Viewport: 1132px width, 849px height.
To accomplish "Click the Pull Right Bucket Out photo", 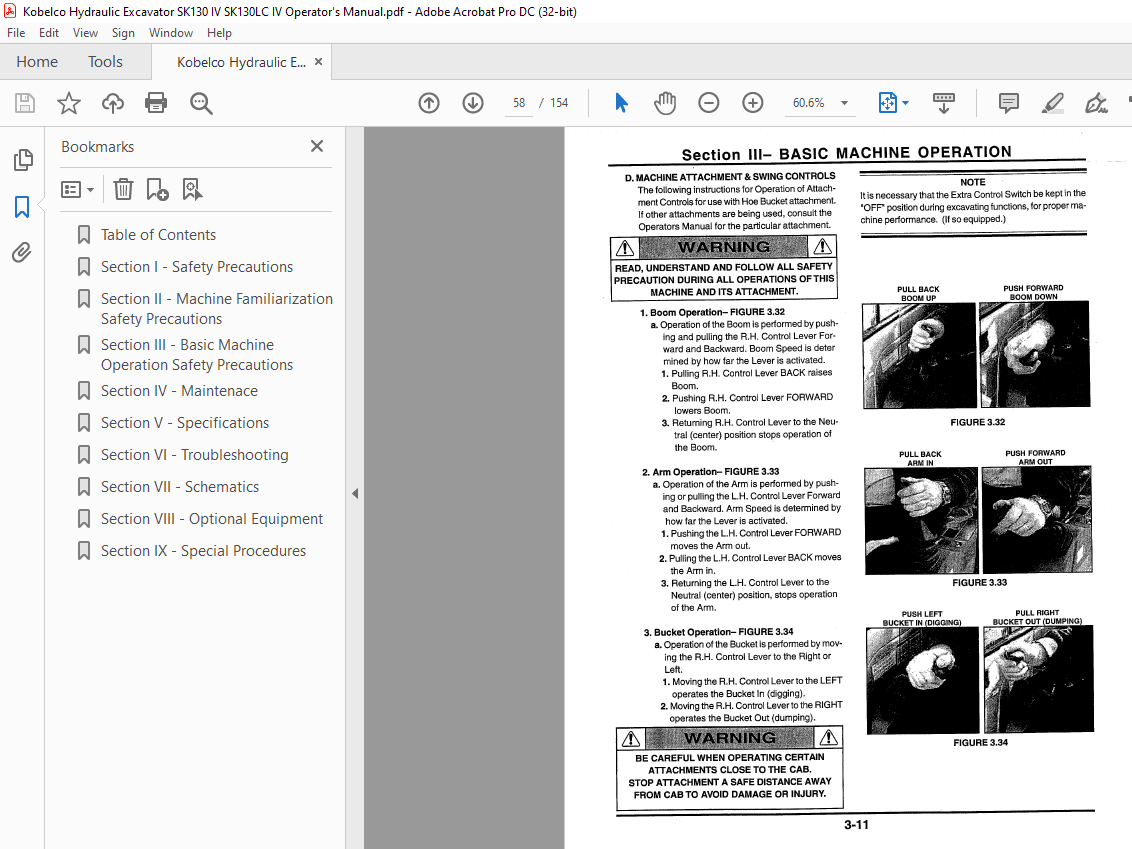I will 1038,679.
